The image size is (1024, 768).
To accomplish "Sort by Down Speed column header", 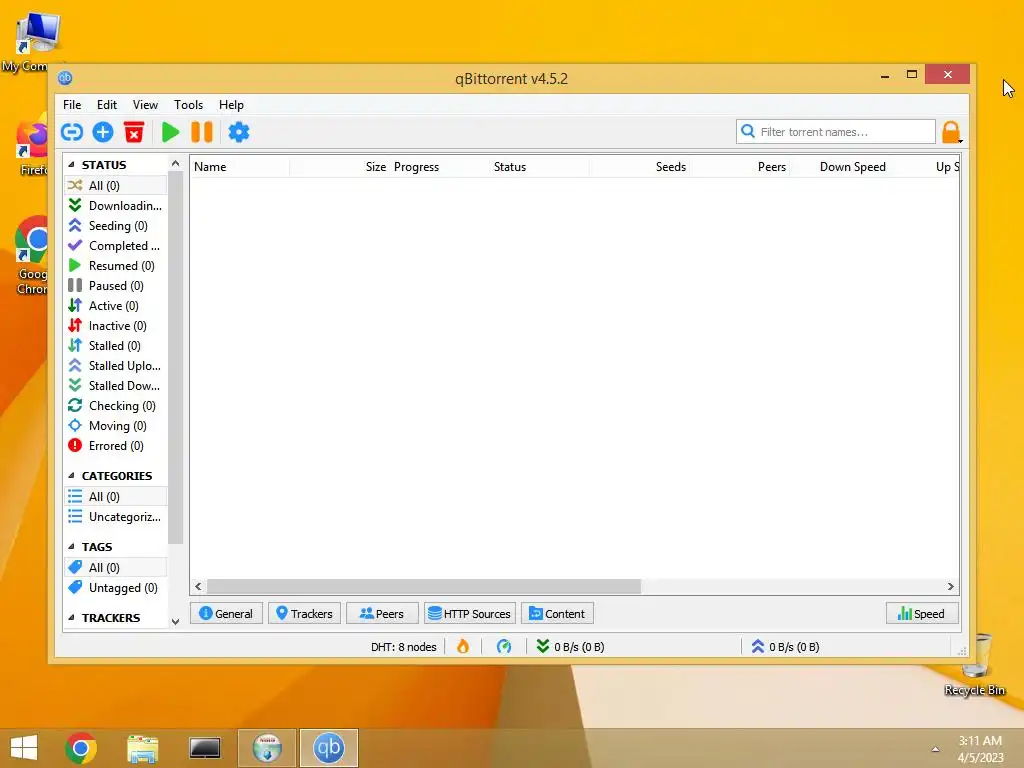I will click(x=840, y=167).
